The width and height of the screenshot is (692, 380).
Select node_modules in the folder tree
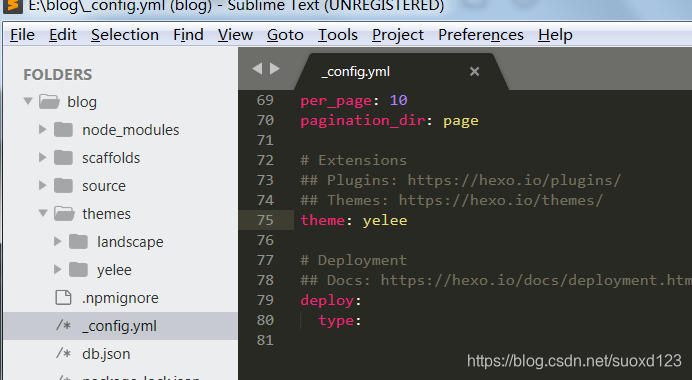pos(131,130)
